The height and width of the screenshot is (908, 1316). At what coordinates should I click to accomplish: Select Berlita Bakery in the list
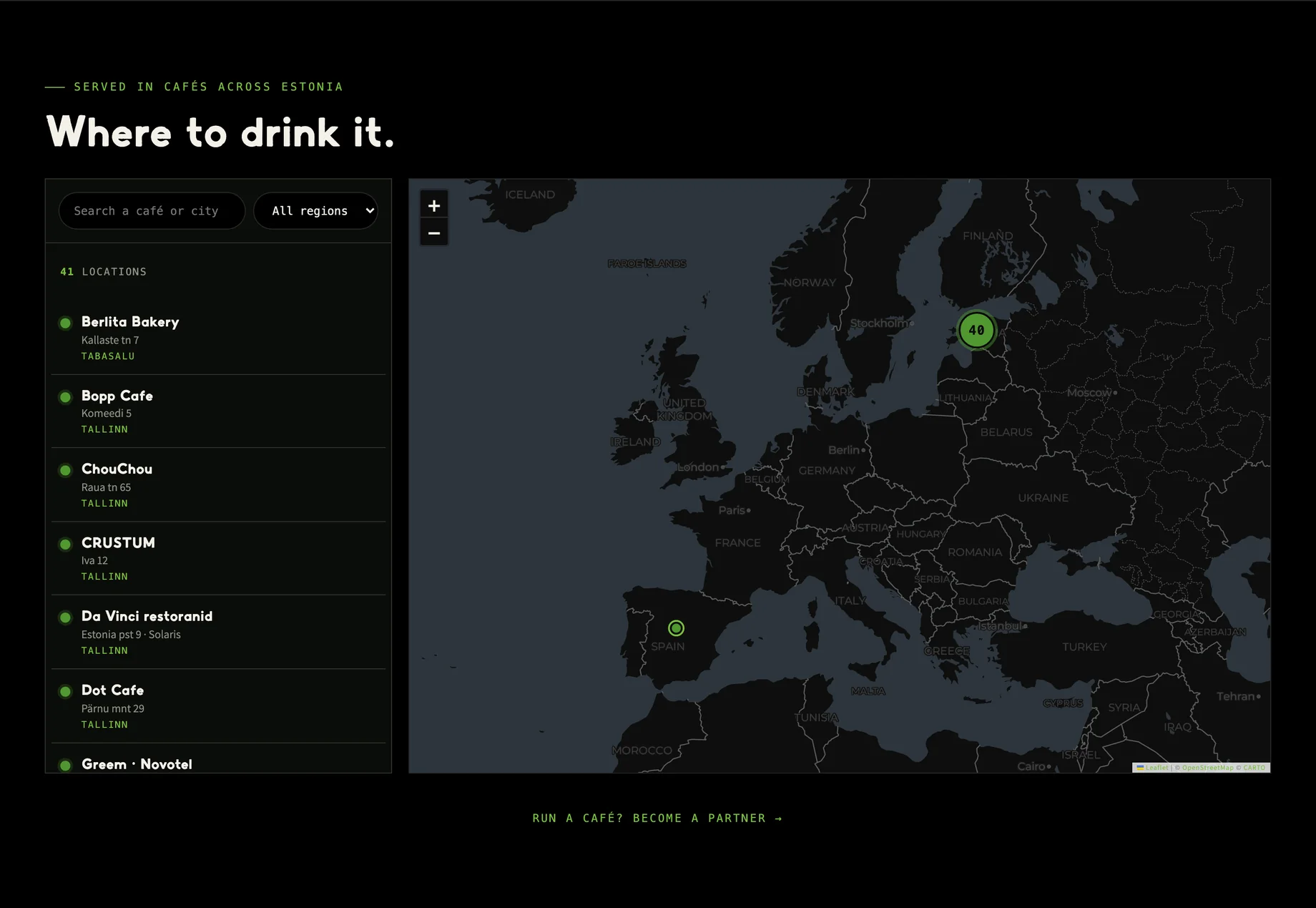pos(218,338)
